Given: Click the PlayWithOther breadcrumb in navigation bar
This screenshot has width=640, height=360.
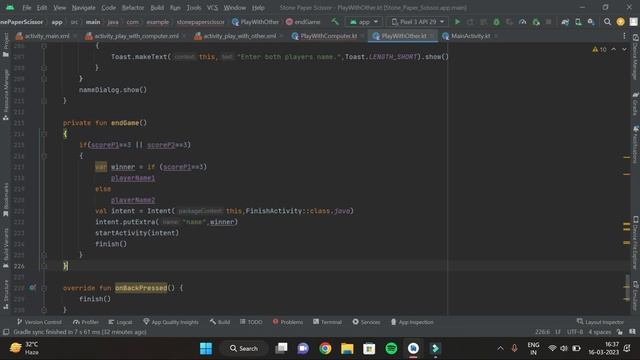Looking at the screenshot, I should click(255, 22).
